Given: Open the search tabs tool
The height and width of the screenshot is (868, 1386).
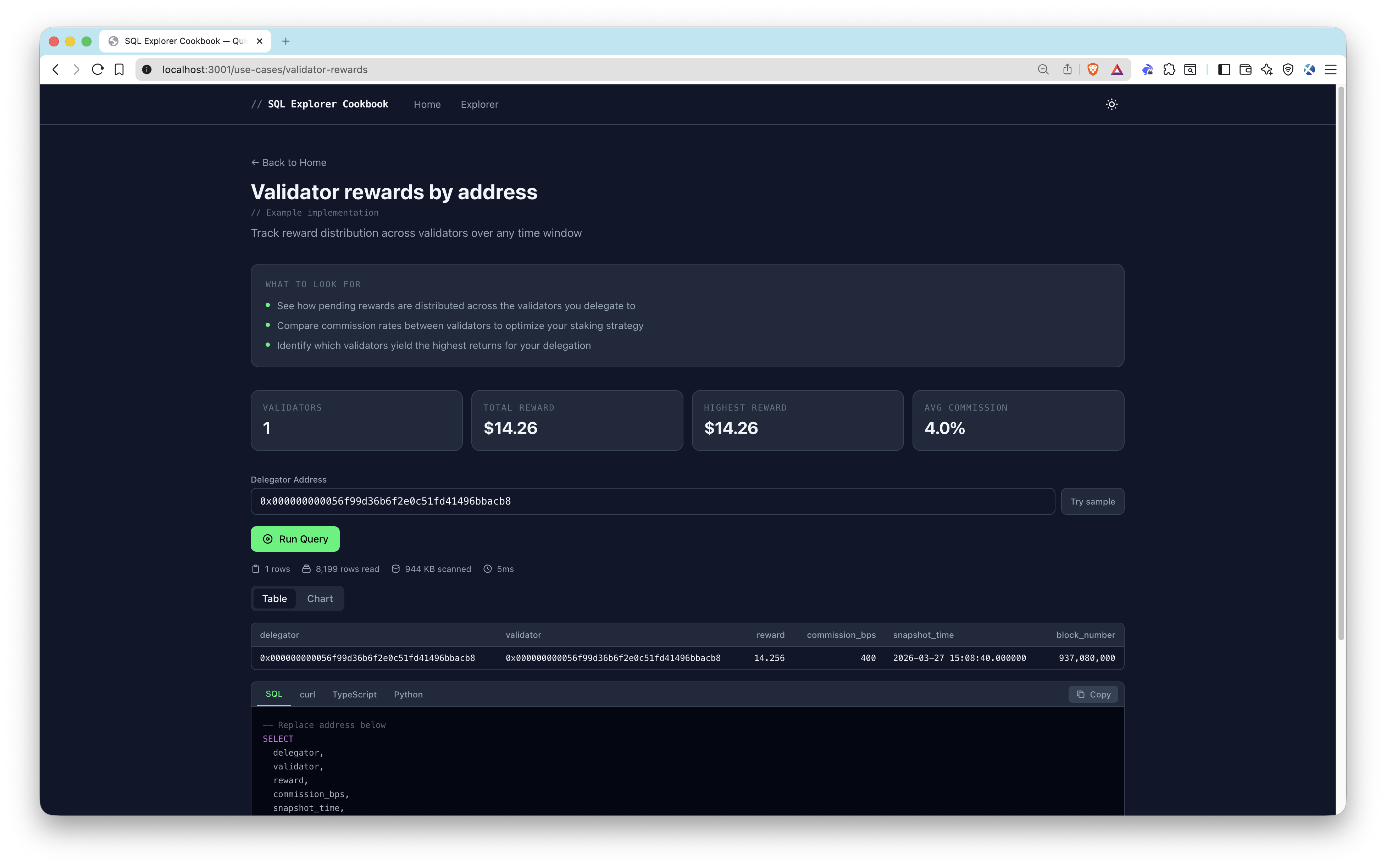Looking at the screenshot, I should click(1191, 69).
